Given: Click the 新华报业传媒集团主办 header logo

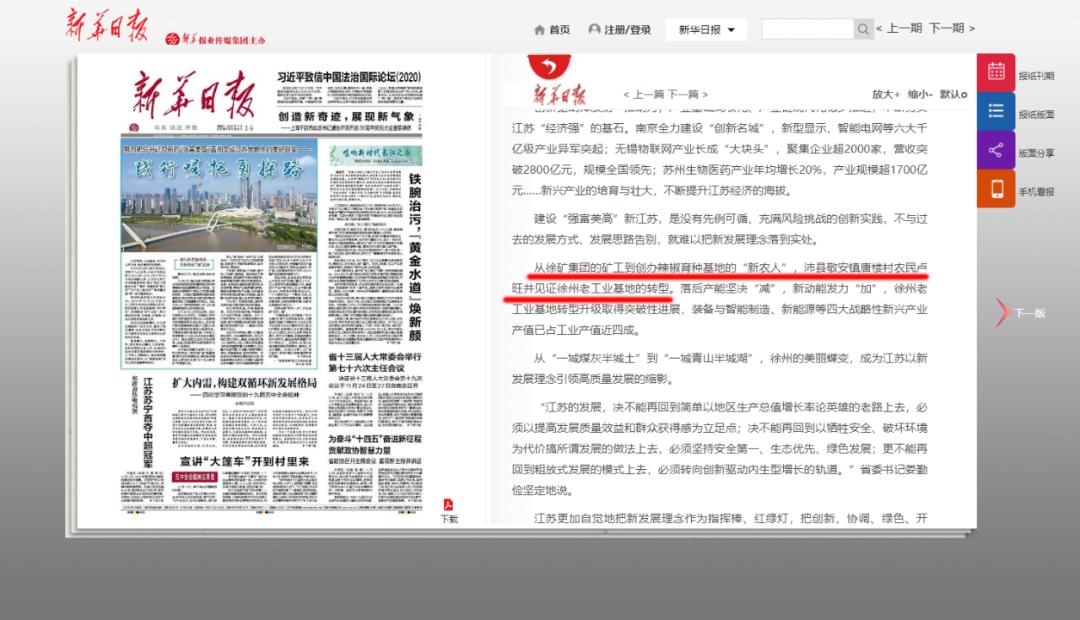Looking at the screenshot, I should click(216, 39).
